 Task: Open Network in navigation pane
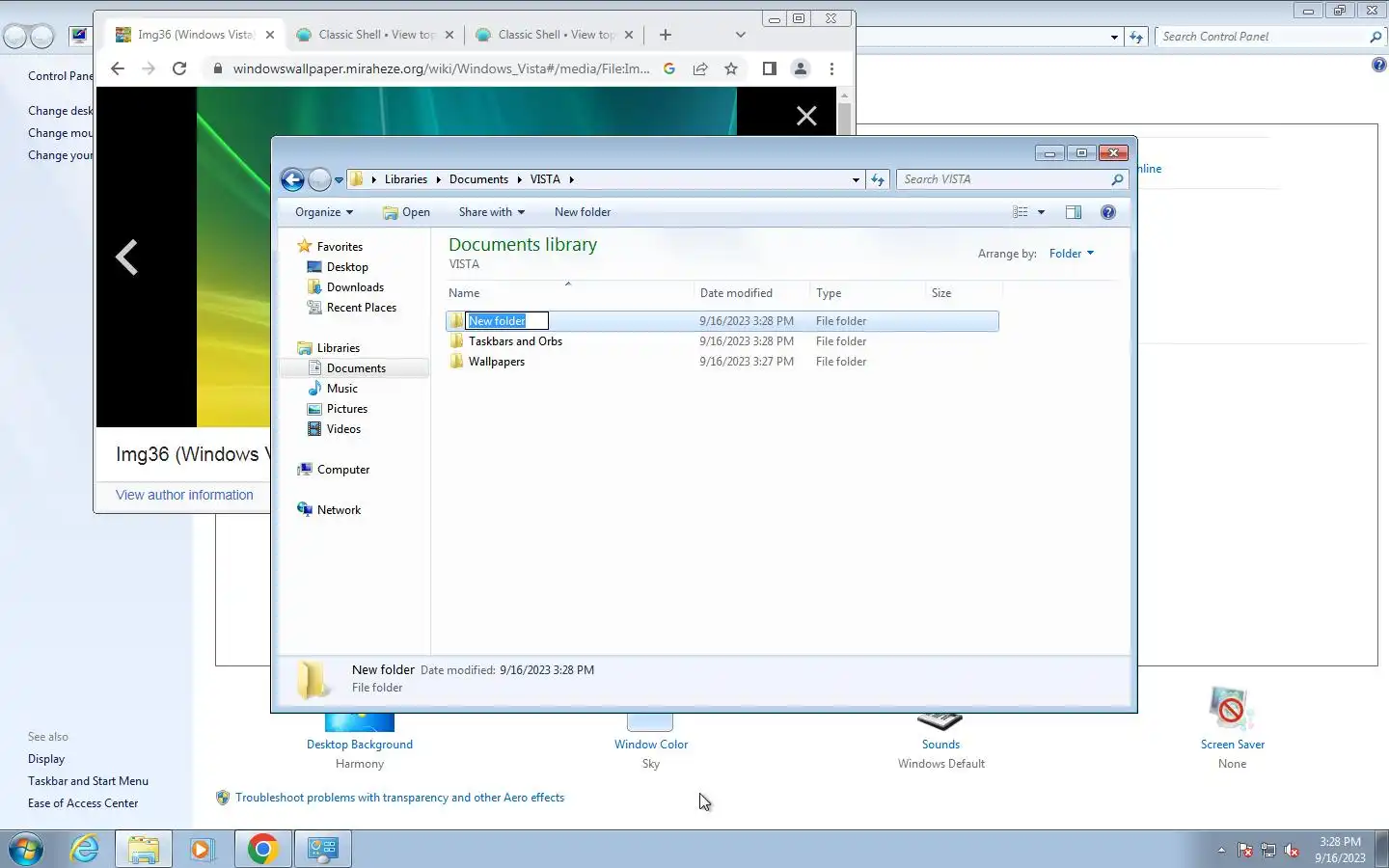[339, 510]
